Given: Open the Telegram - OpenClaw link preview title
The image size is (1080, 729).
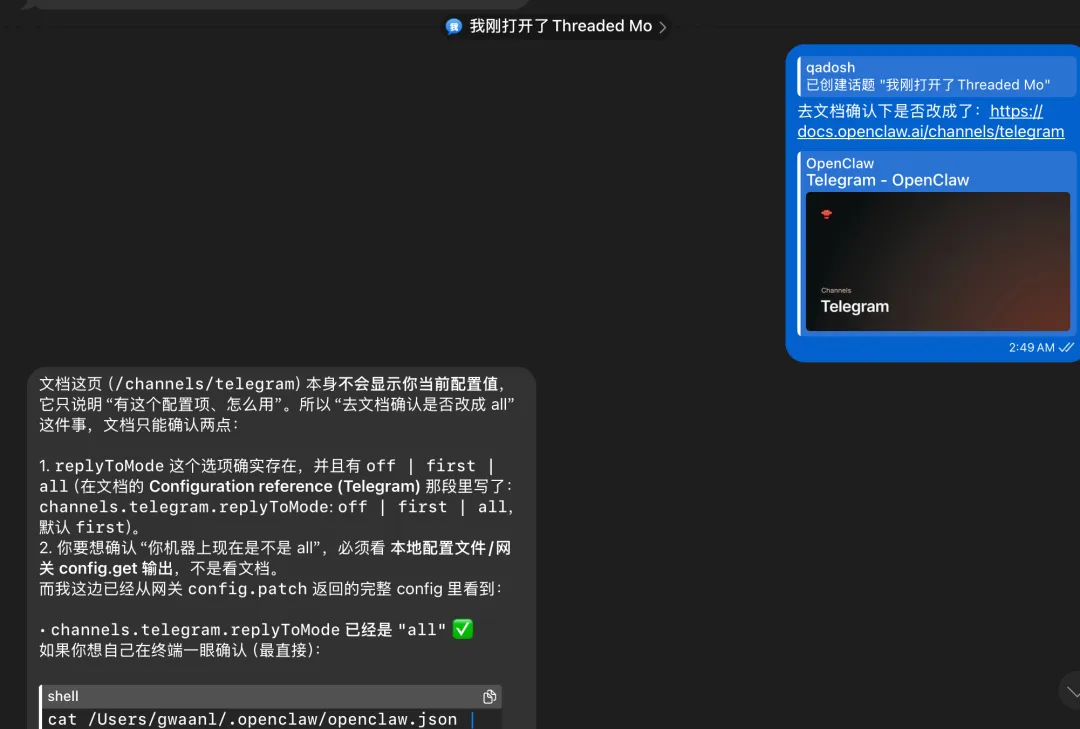Looking at the screenshot, I should pyautogui.click(x=887, y=181).
